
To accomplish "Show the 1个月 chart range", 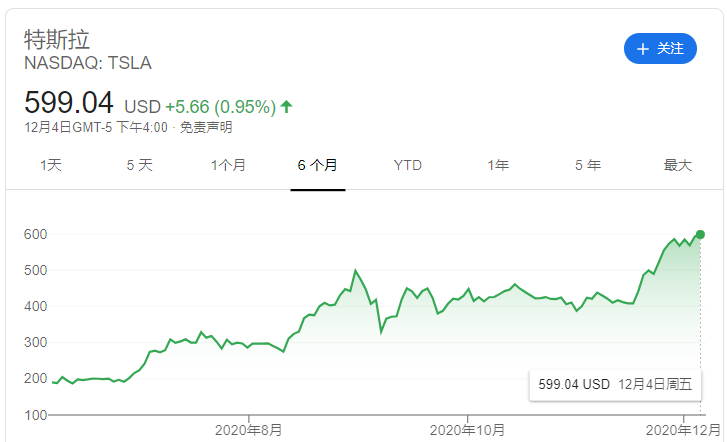I will pos(228,165).
